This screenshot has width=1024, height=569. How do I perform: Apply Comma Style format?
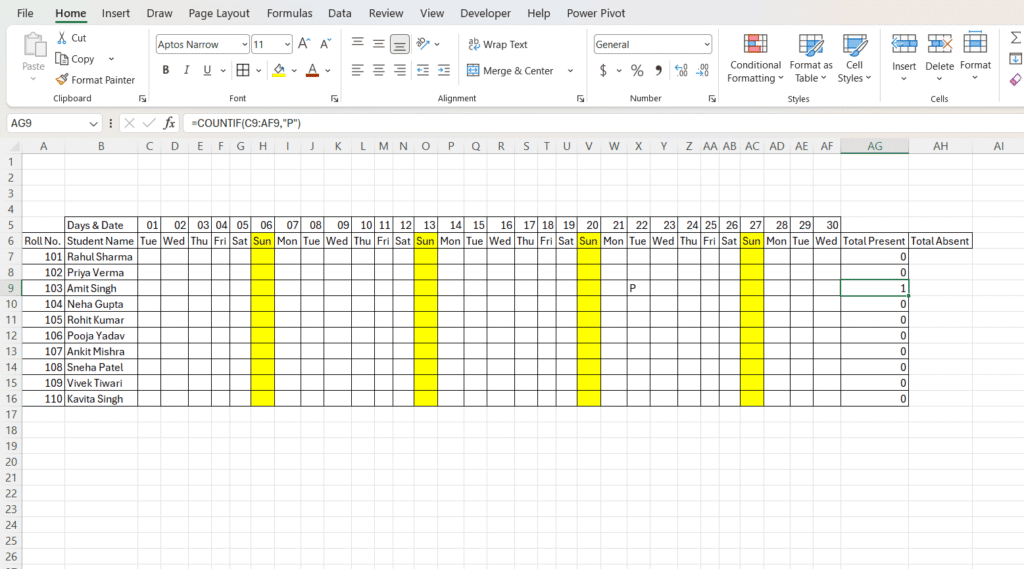pos(658,70)
